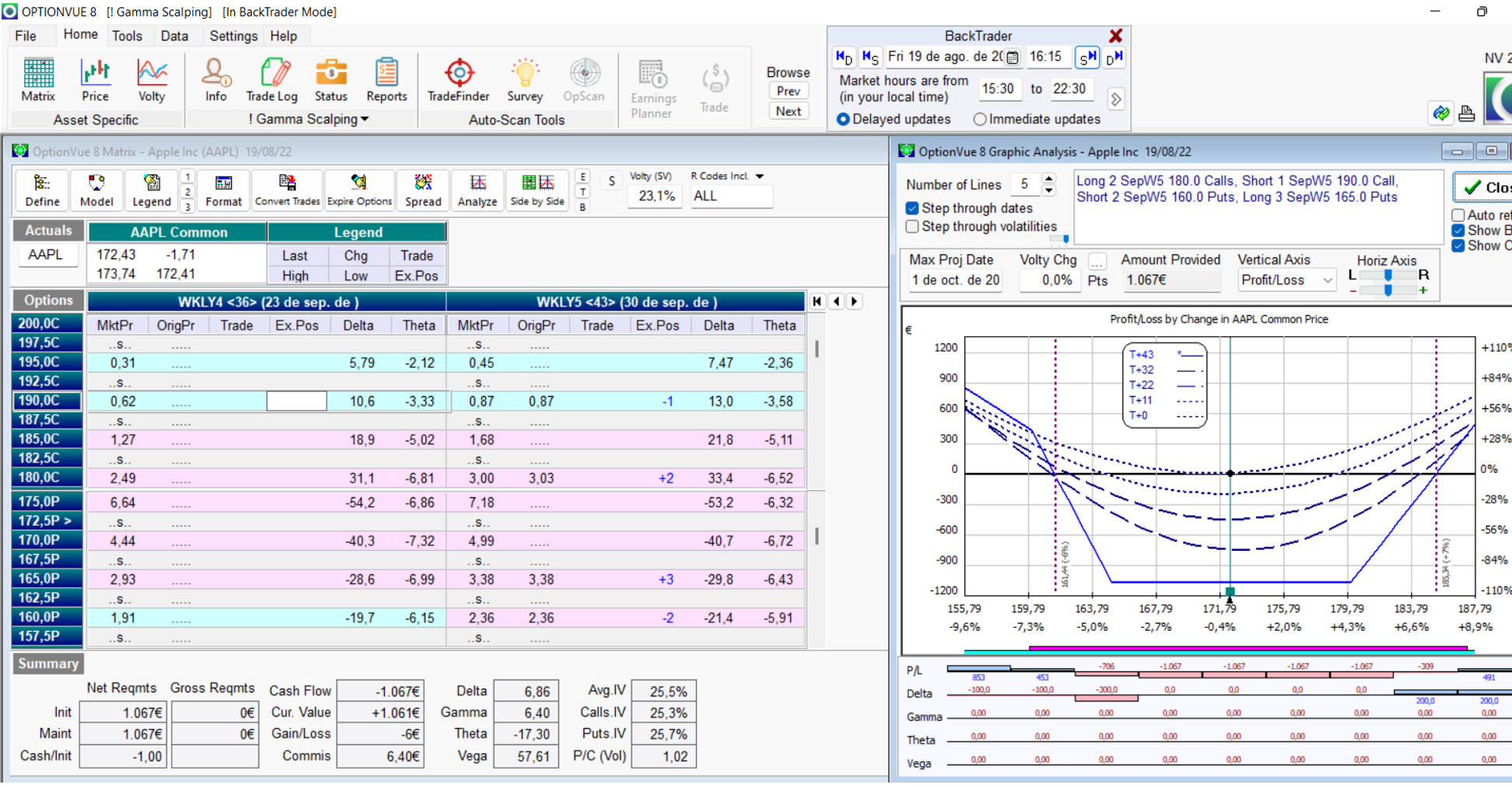Step BackTrader forward one day

pos(1115,57)
